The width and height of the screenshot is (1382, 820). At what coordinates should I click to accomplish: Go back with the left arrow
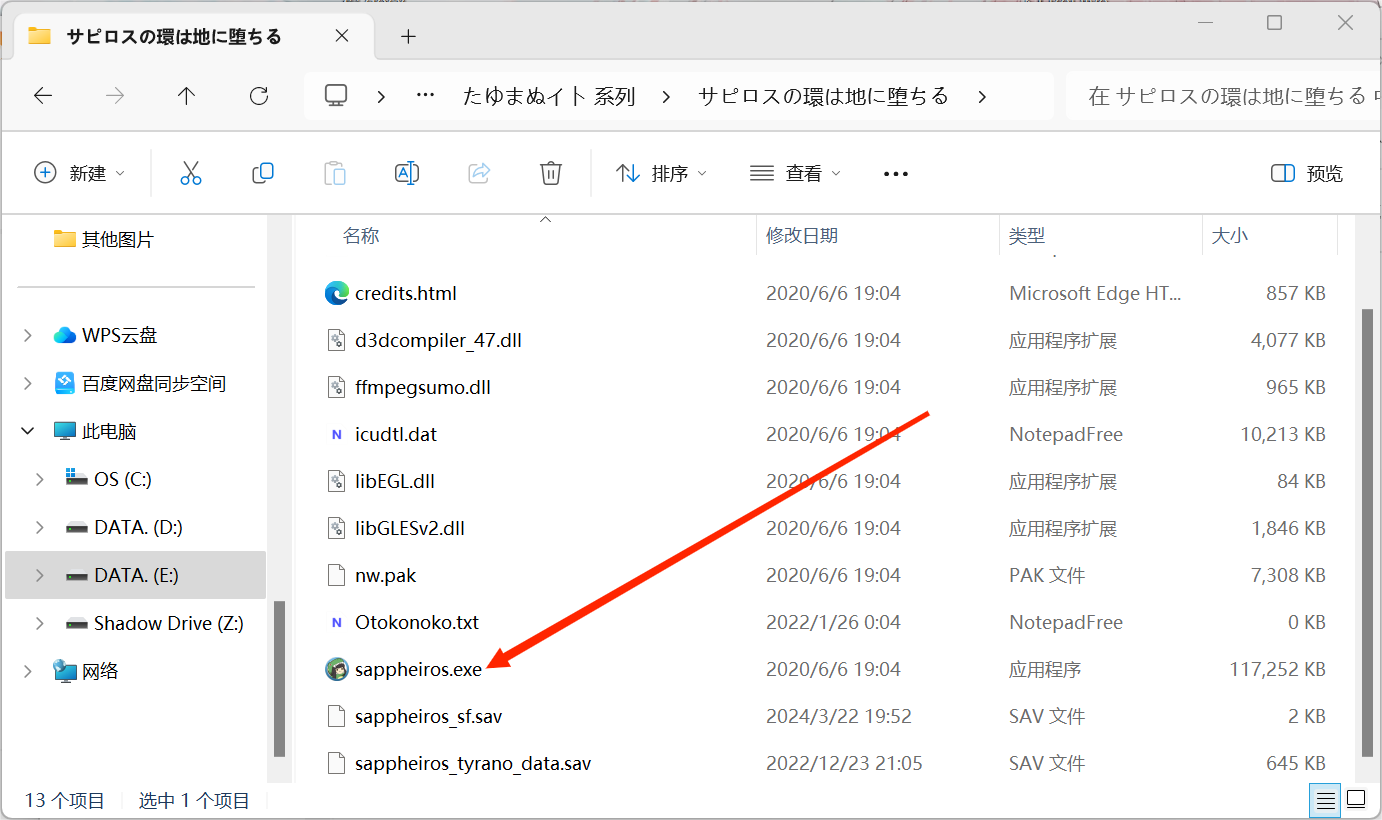pyautogui.click(x=43, y=96)
